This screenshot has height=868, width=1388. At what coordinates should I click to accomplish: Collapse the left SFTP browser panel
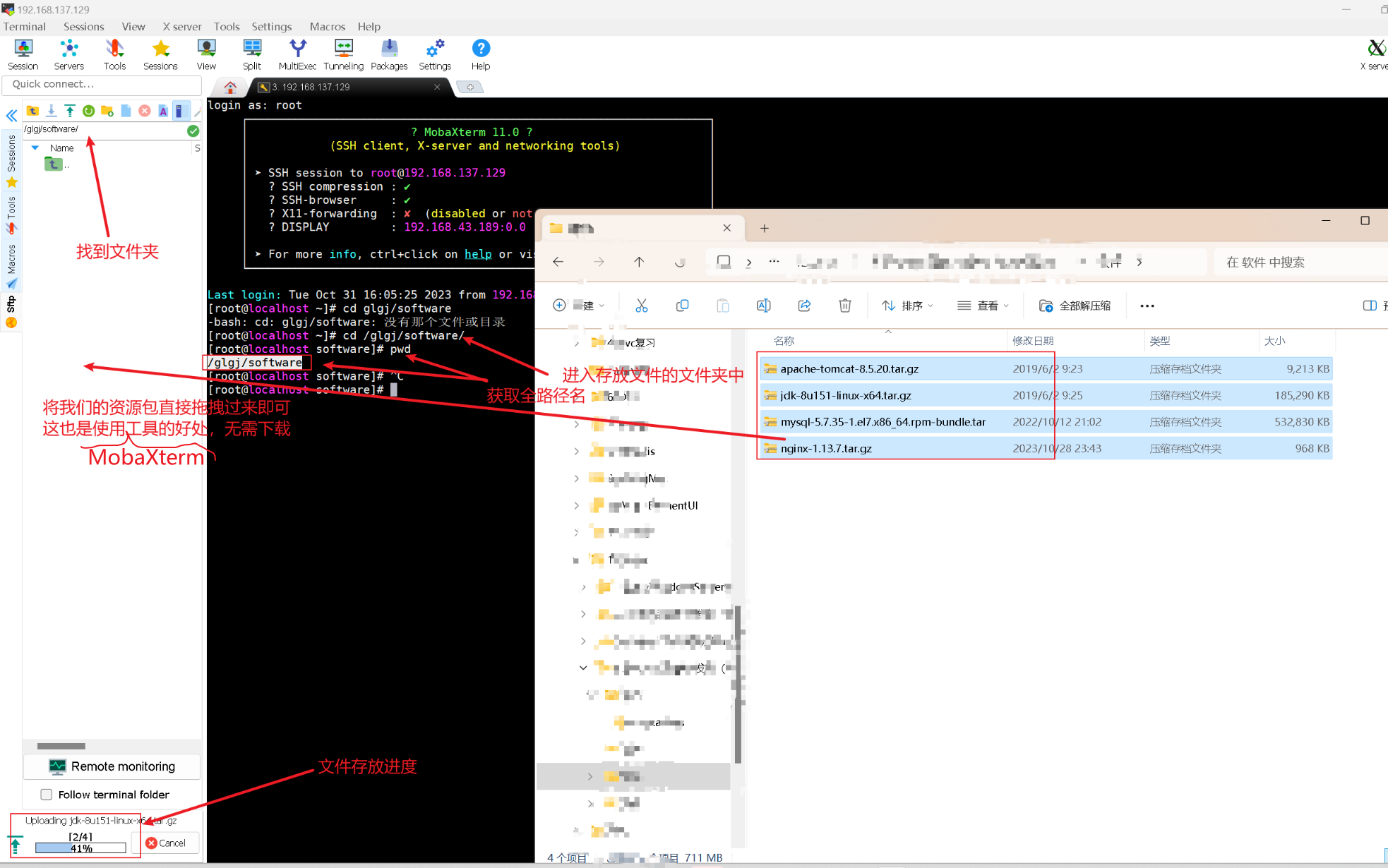11,115
